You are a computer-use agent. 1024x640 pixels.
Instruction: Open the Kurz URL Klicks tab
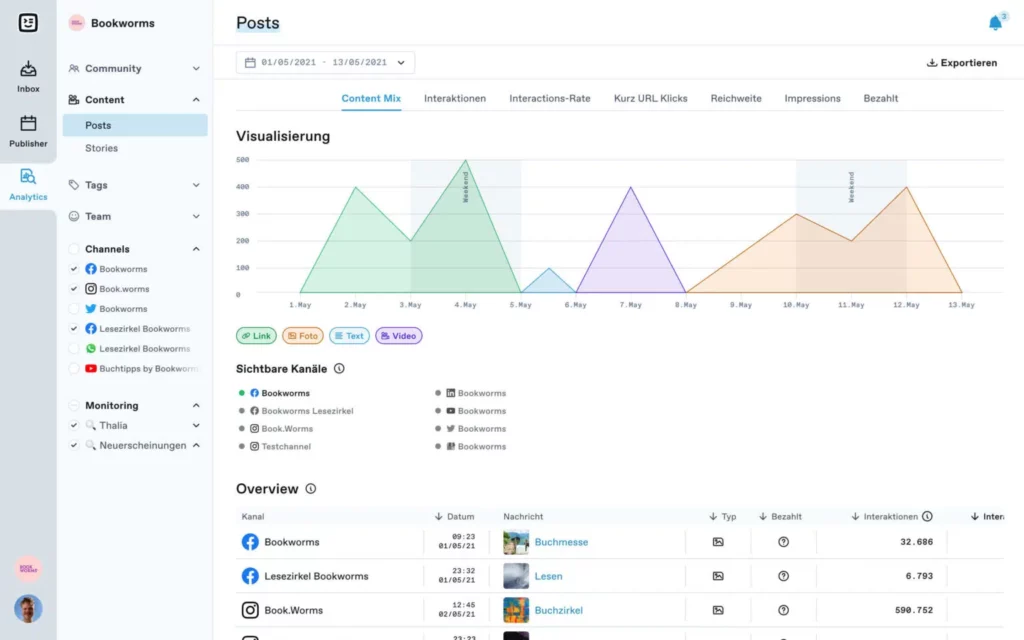[x=650, y=99]
